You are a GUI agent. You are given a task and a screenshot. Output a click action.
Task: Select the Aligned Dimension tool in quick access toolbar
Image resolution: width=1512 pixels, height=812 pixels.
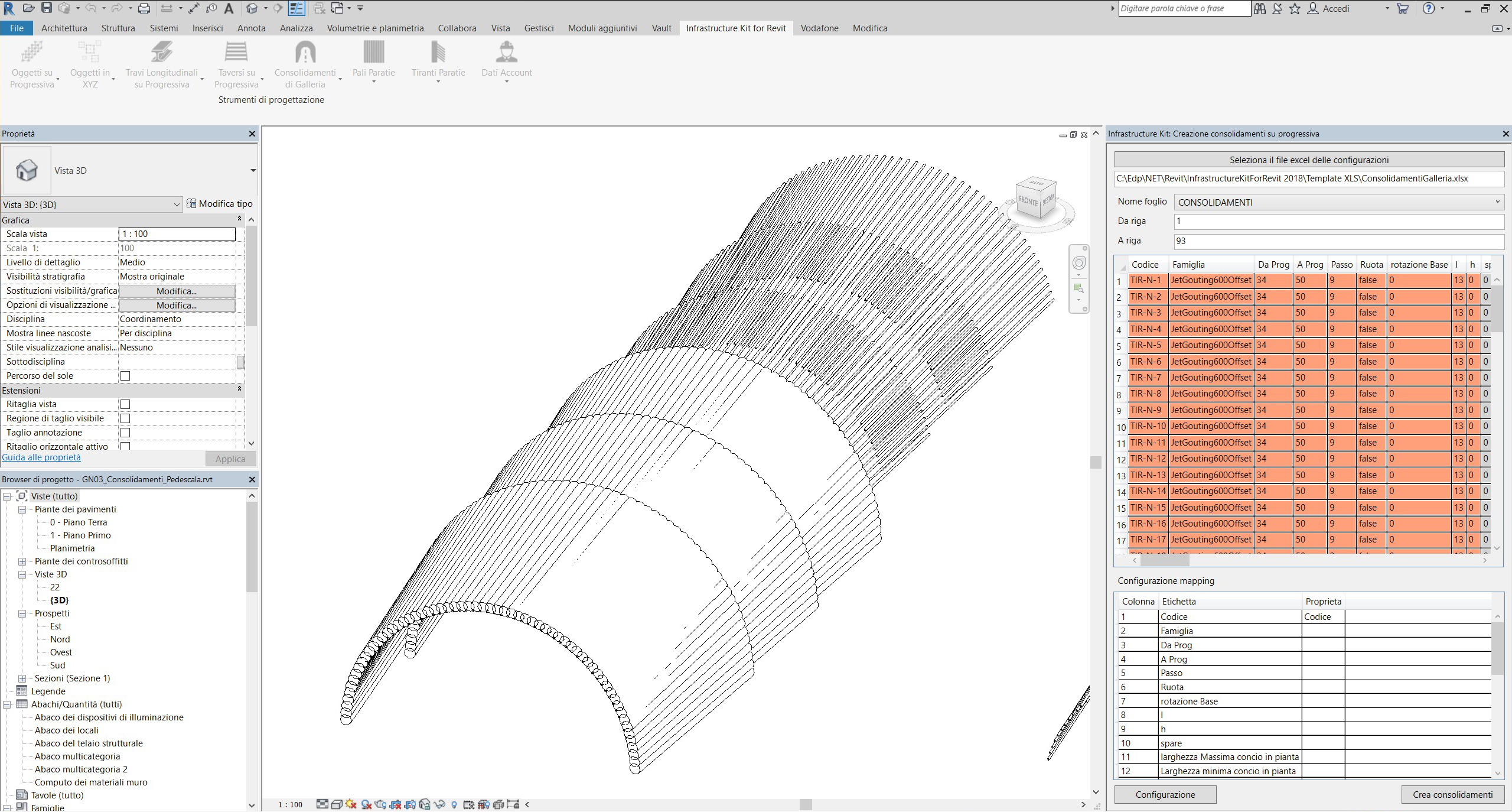pos(193,8)
